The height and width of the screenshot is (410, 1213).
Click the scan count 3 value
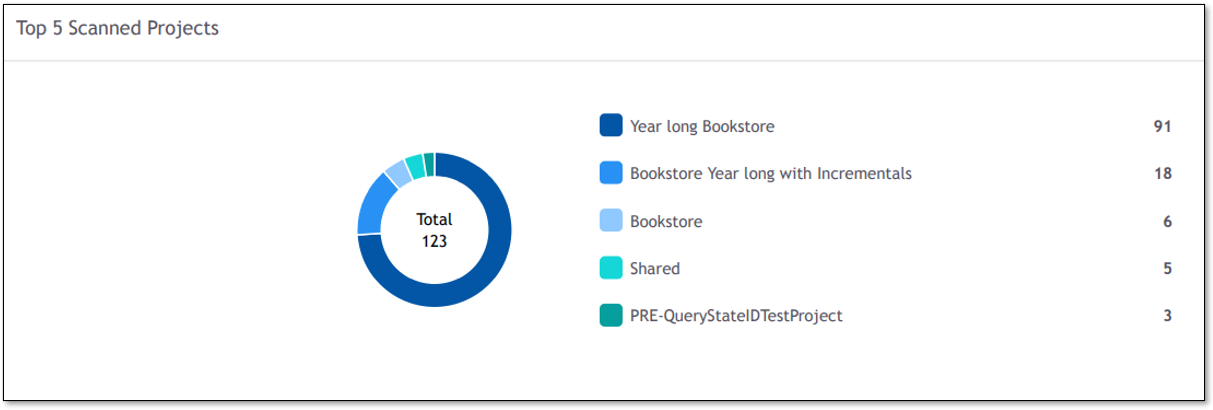(1167, 315)
